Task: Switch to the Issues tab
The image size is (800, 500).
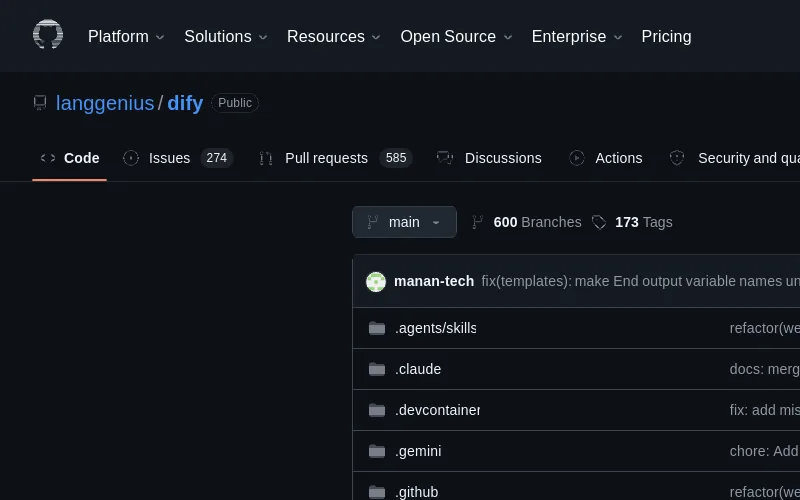Action: click(x=178, y=158)
